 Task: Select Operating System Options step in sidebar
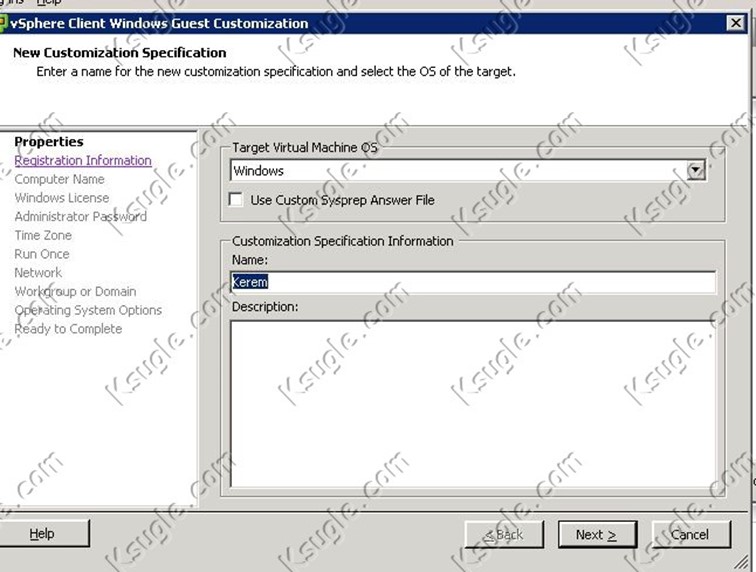(x=88, y=310)
